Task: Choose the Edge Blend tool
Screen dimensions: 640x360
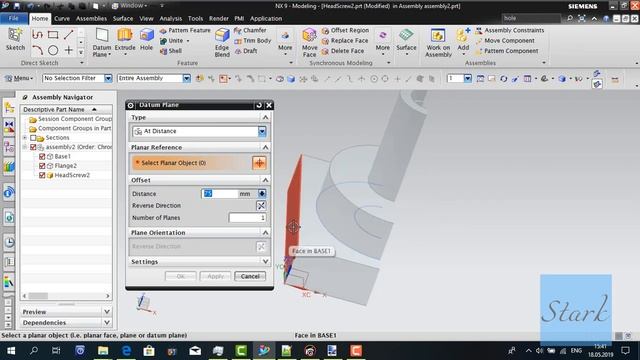Action: 222,42
